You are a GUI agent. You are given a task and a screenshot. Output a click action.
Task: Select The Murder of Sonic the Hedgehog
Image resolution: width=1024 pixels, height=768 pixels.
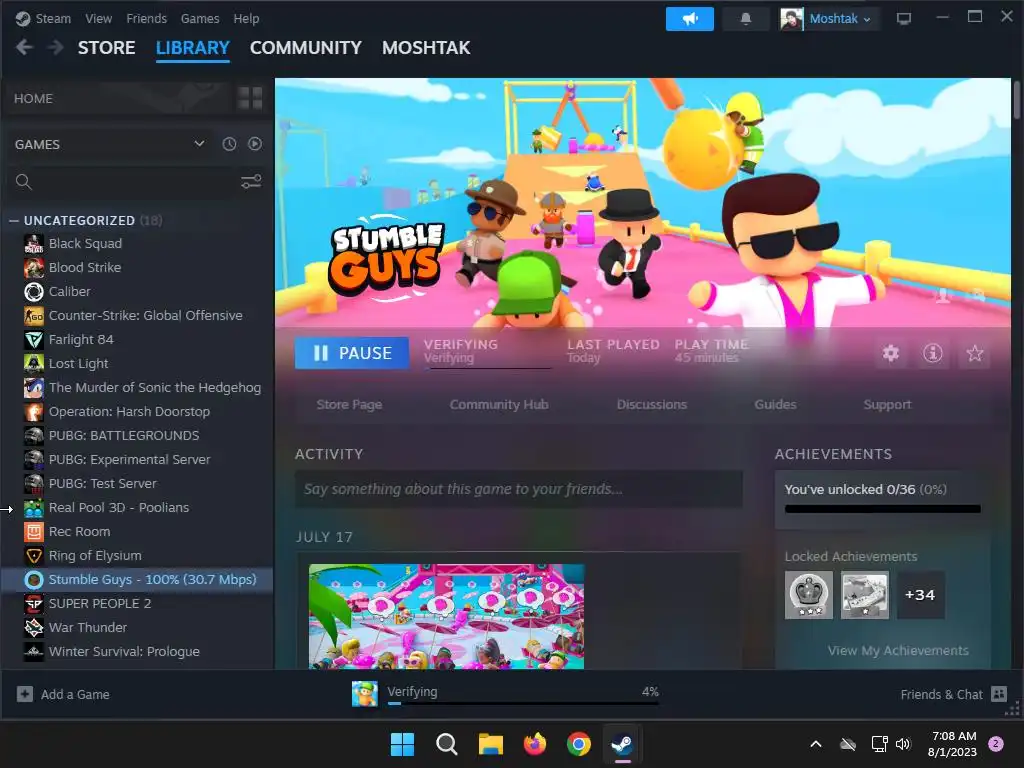155,388
